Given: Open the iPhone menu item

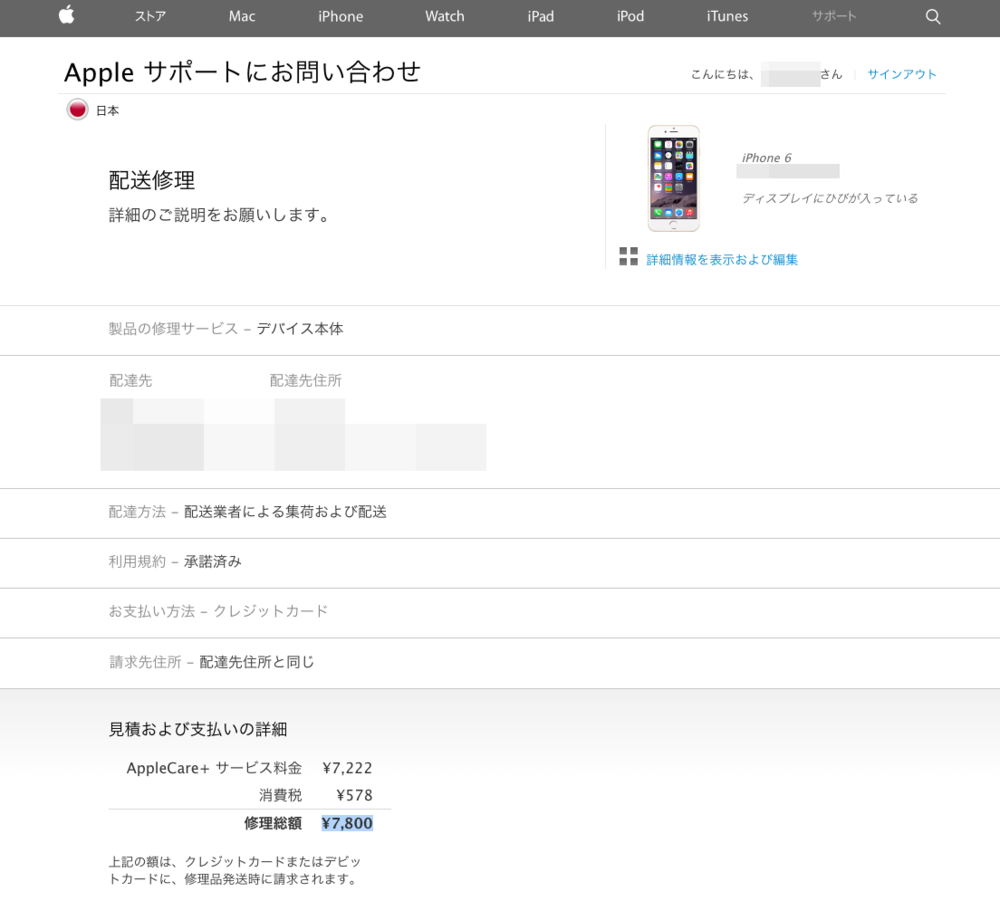Looking at the screenshot, I should (x=341, y=17).
